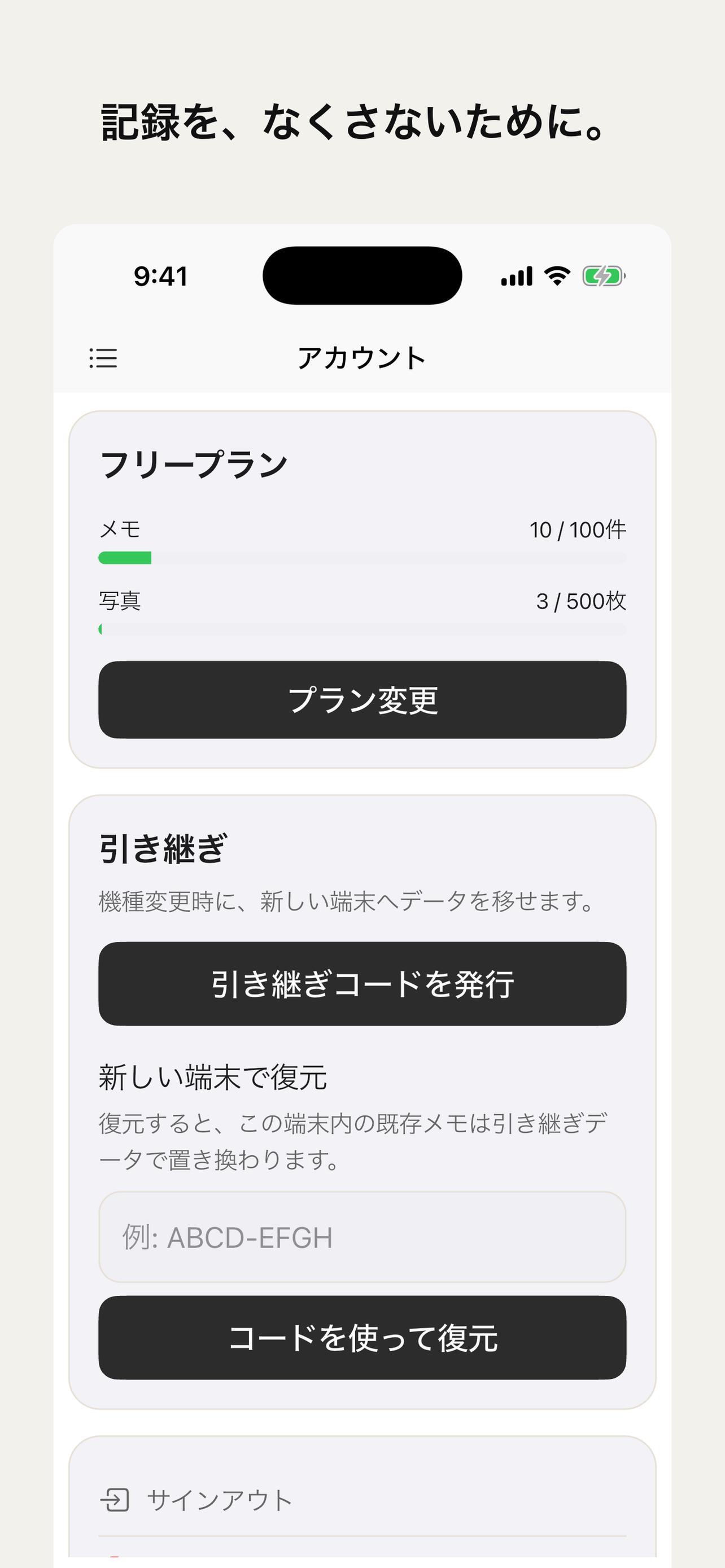This screenshot has height=1568, width=725.
Task: Click the 写真 usage progress bar
Action: click(x=362, y=629)
